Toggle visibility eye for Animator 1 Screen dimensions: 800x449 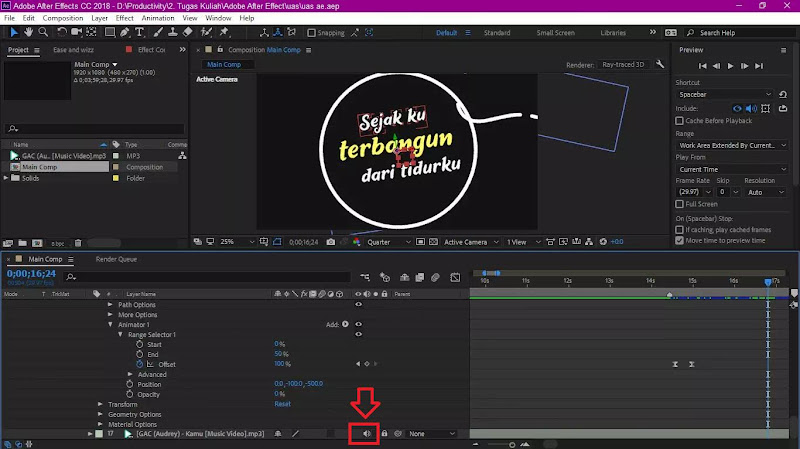tap(359, 324)
